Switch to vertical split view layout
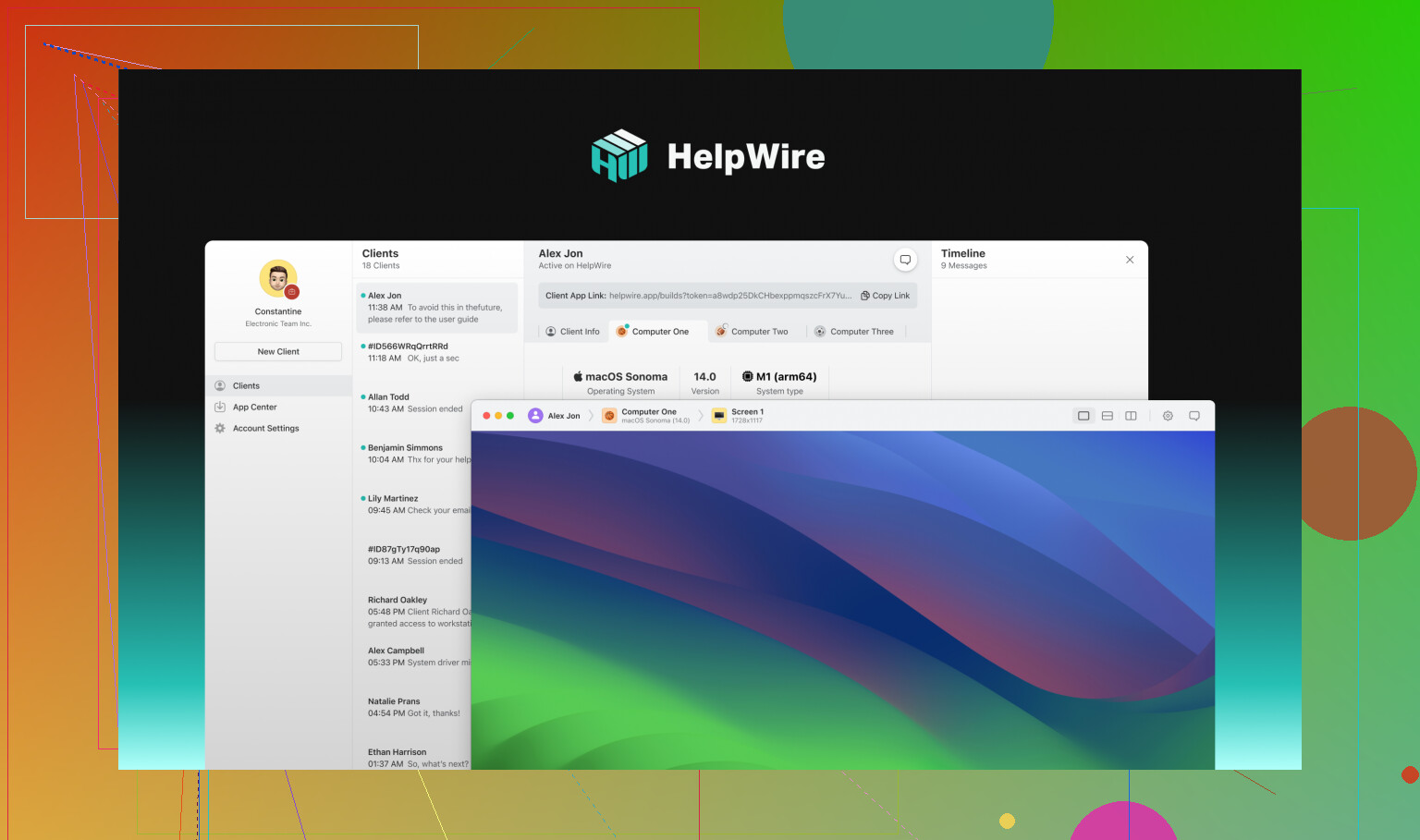This screenshot has width=1420, height=840. [x=1130, y=416]
